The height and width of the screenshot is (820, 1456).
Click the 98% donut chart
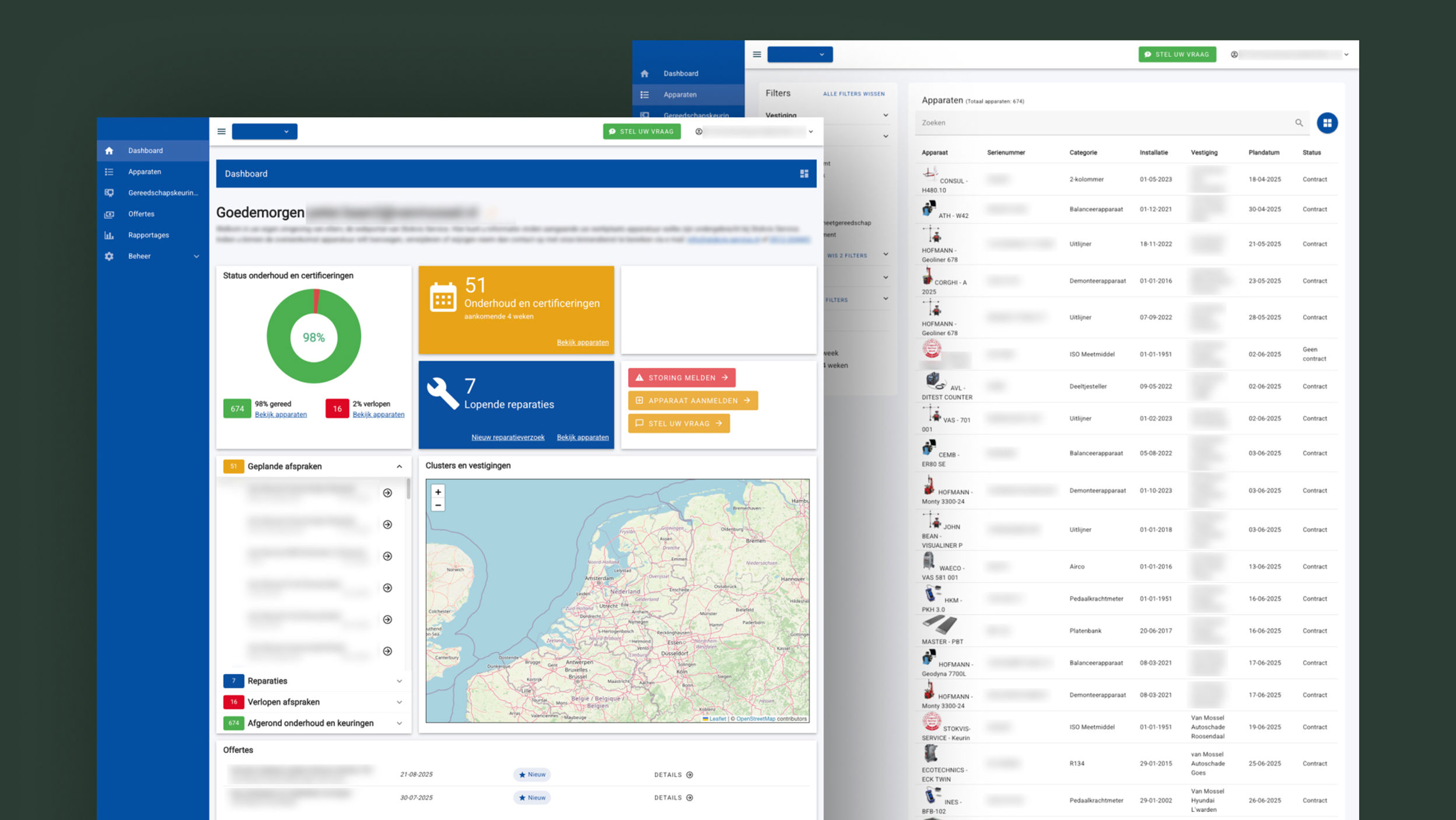click(x=314, y=336)
